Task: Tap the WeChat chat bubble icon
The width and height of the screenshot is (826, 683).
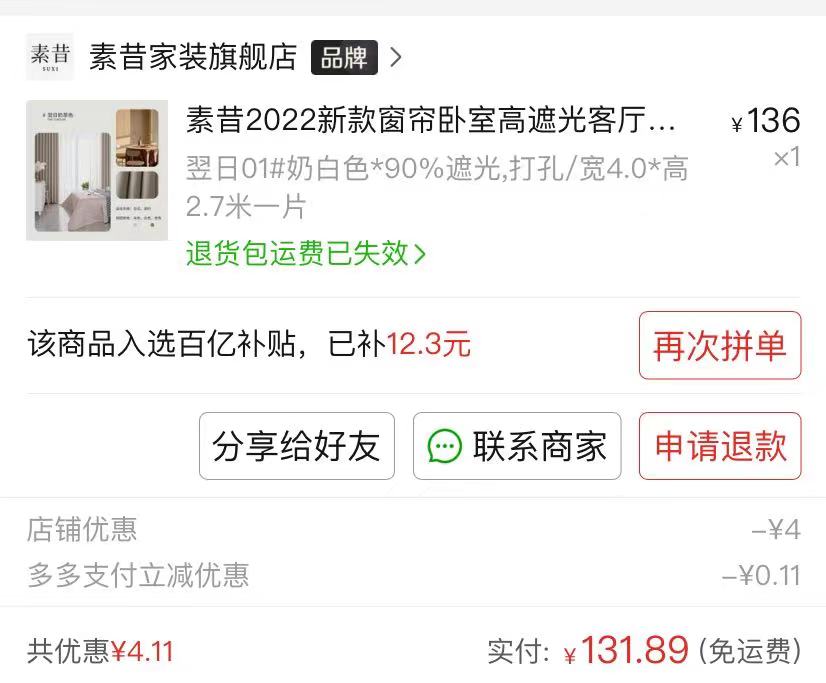Action: point(444,446)
